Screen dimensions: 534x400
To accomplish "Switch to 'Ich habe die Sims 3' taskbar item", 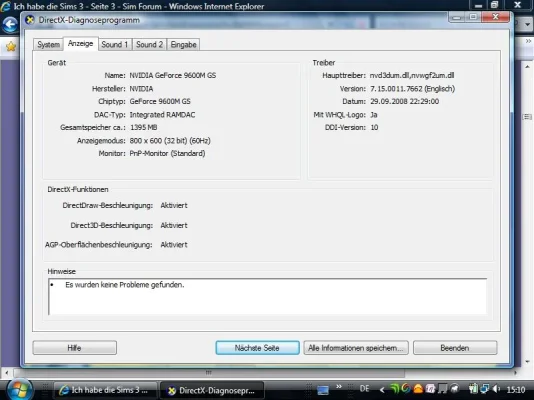I will click(x=105, y=390).
